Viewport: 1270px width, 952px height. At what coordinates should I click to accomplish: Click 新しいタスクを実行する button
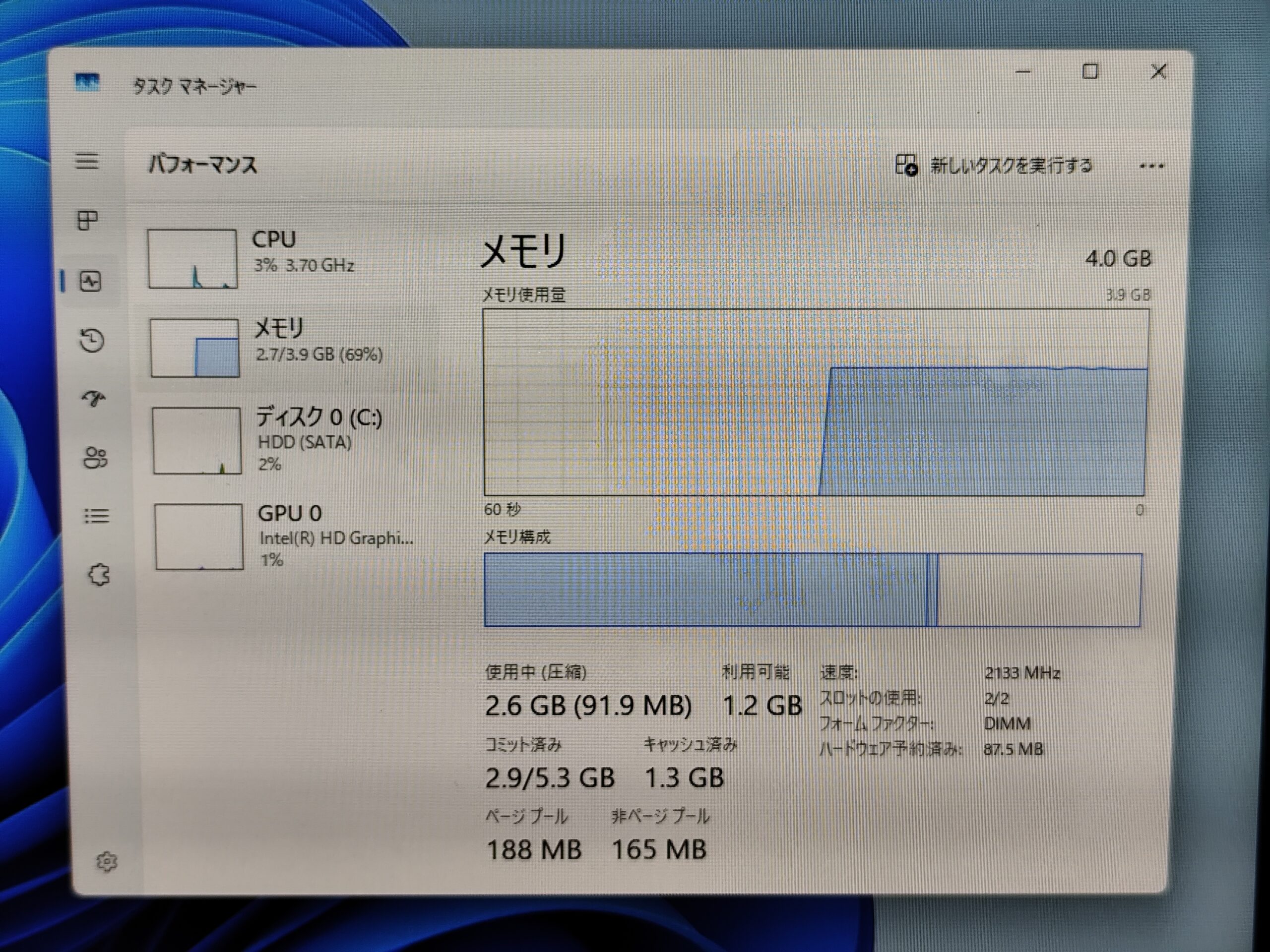pos(993,165)
